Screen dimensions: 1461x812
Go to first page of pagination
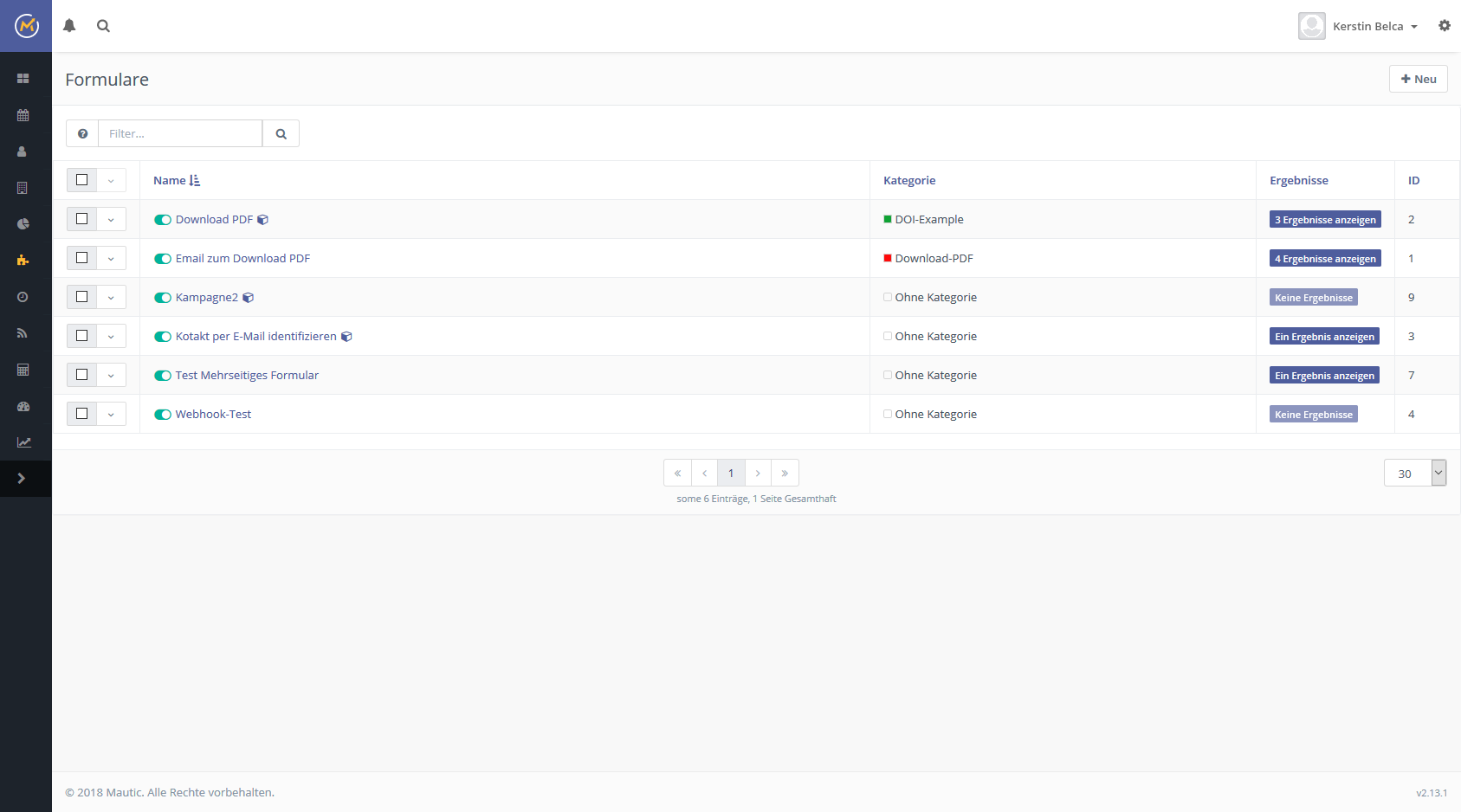click(677, 473)
